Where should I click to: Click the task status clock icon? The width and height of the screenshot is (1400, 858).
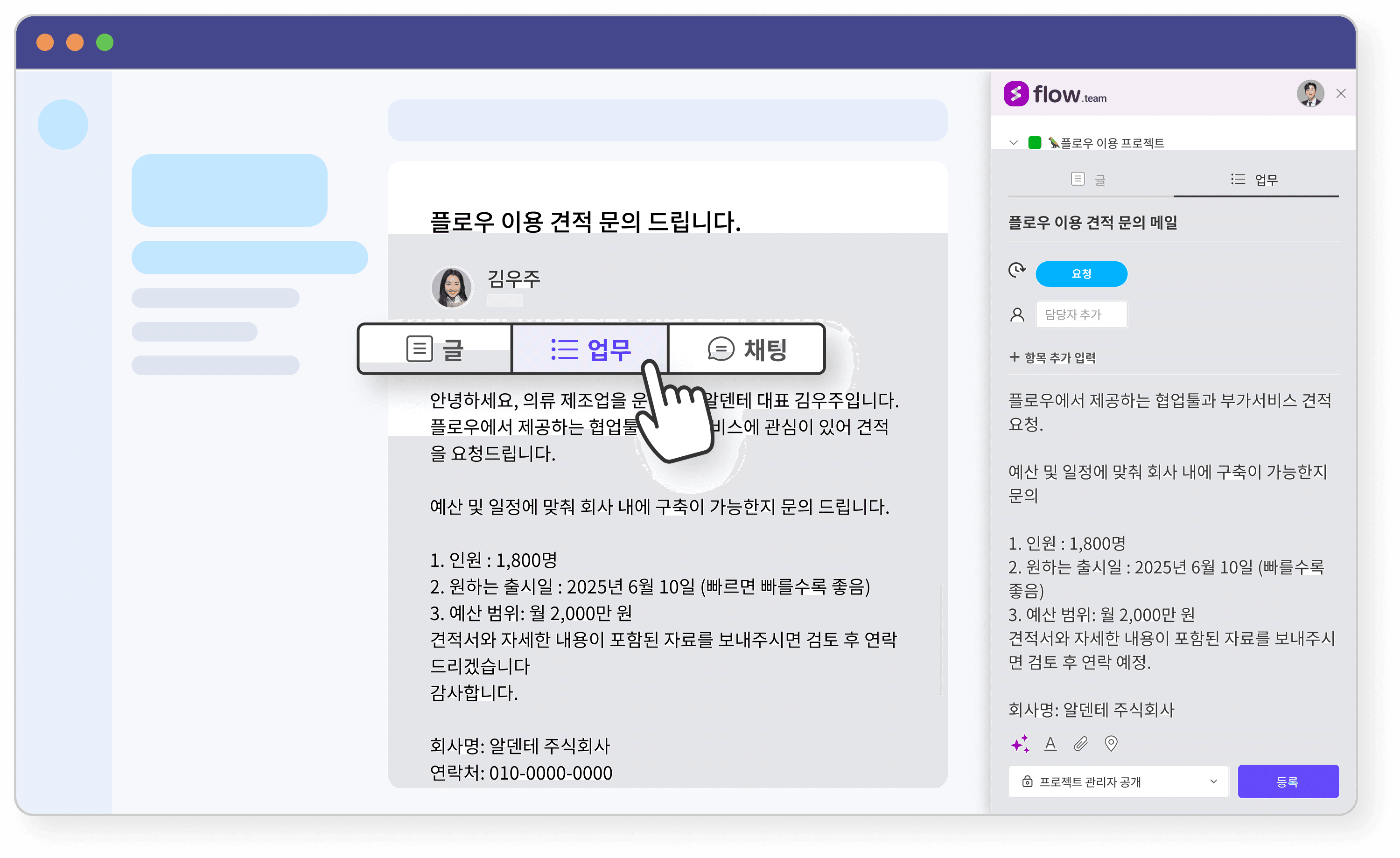click(x=1016, y=270)
